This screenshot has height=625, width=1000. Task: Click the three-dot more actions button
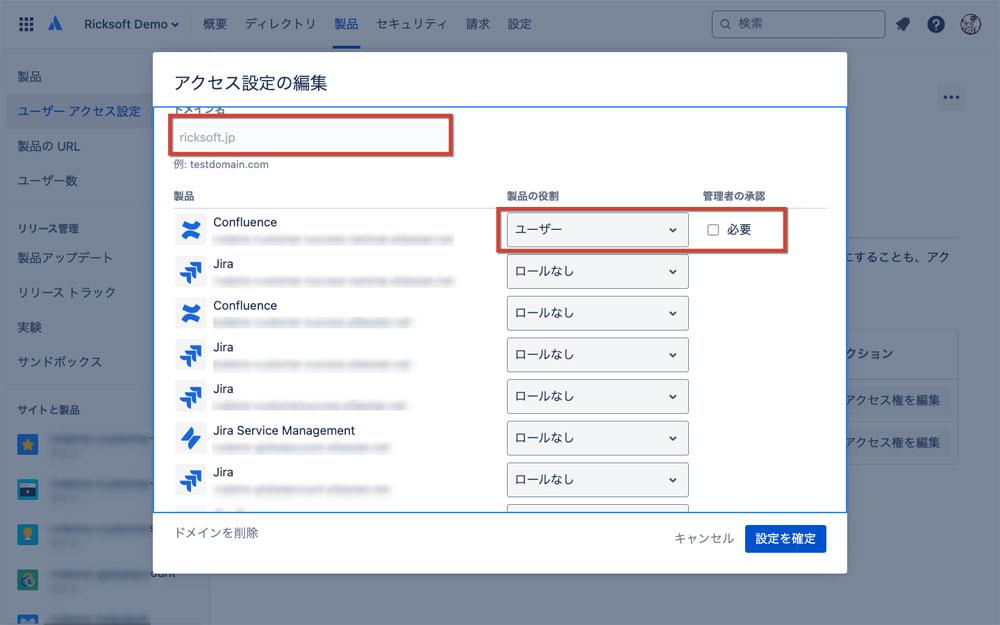(x=951, y=98)
